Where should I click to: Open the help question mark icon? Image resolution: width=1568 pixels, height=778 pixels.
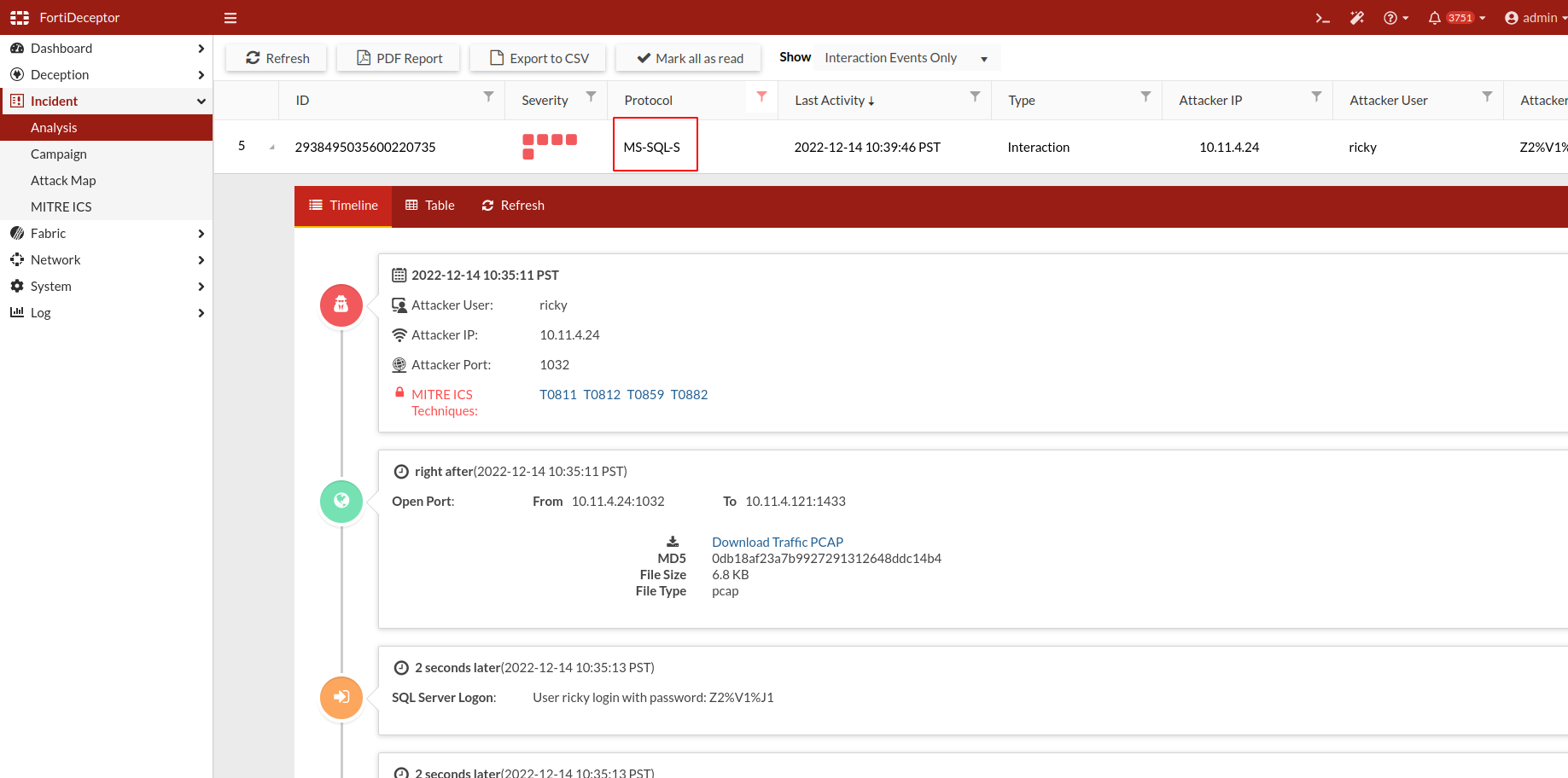coord(1391,17)
